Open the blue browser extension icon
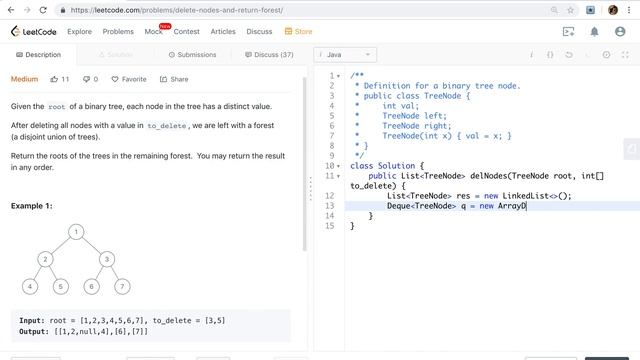This screenshot has width=640, height=360. [590, 10]
